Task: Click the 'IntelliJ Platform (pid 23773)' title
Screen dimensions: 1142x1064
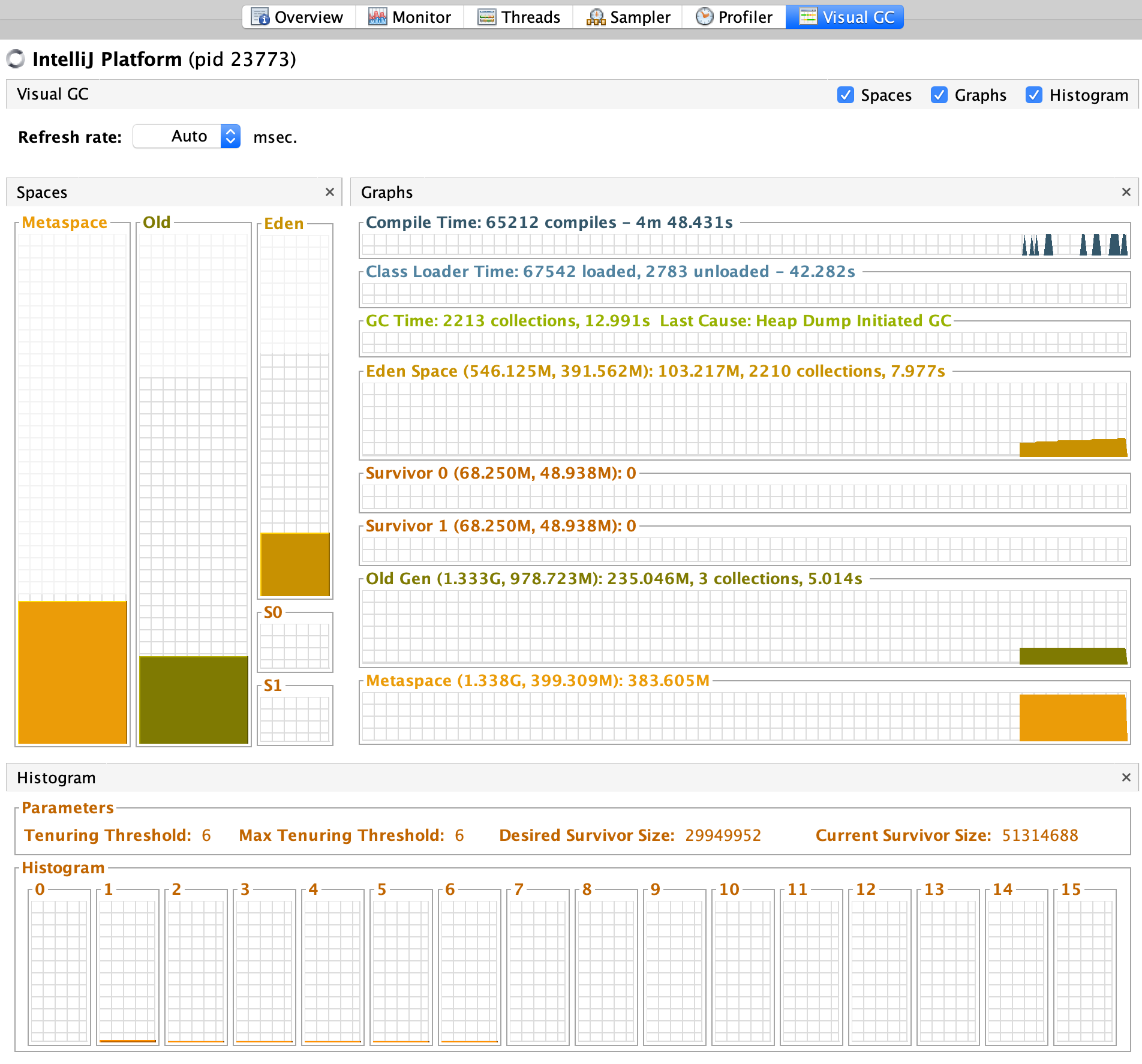Action: click(x=164, y=59)
